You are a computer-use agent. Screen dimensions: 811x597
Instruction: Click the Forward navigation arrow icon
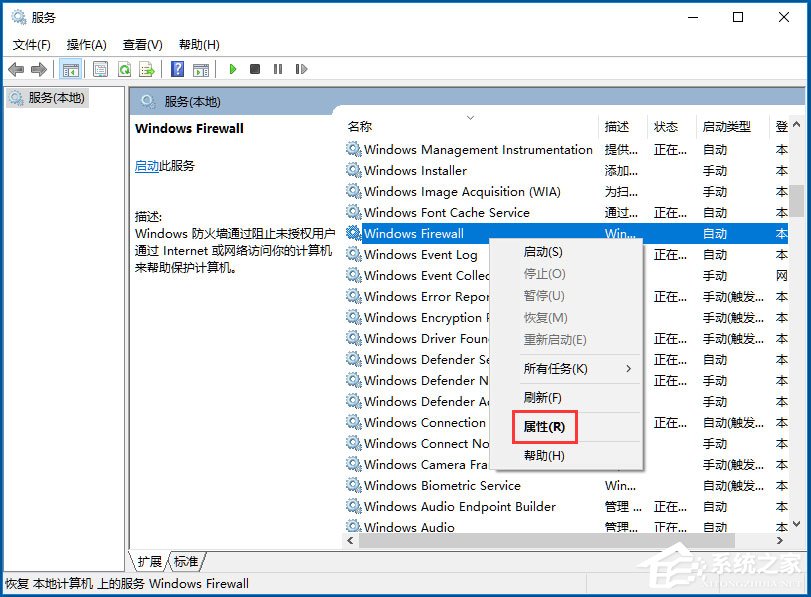[36, 68]
